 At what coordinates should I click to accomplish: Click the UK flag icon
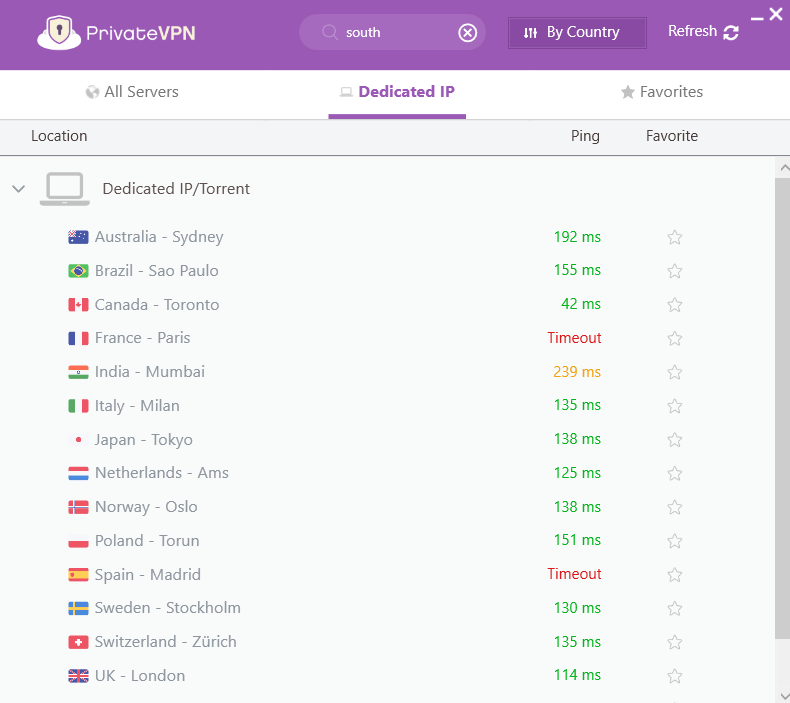[x=78, y=676]
